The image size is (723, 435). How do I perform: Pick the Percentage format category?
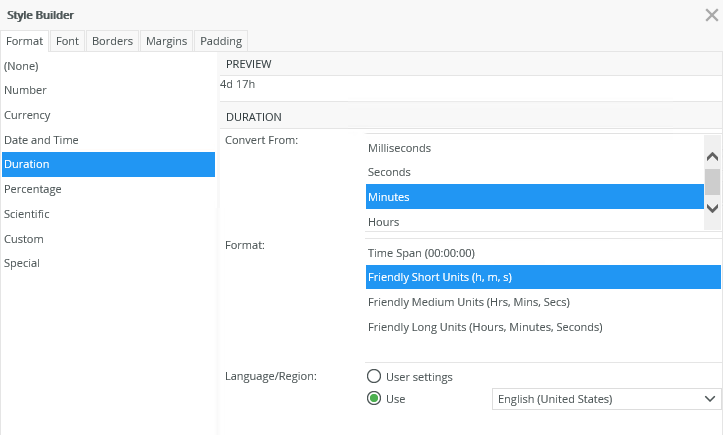(x=32, y=189)
